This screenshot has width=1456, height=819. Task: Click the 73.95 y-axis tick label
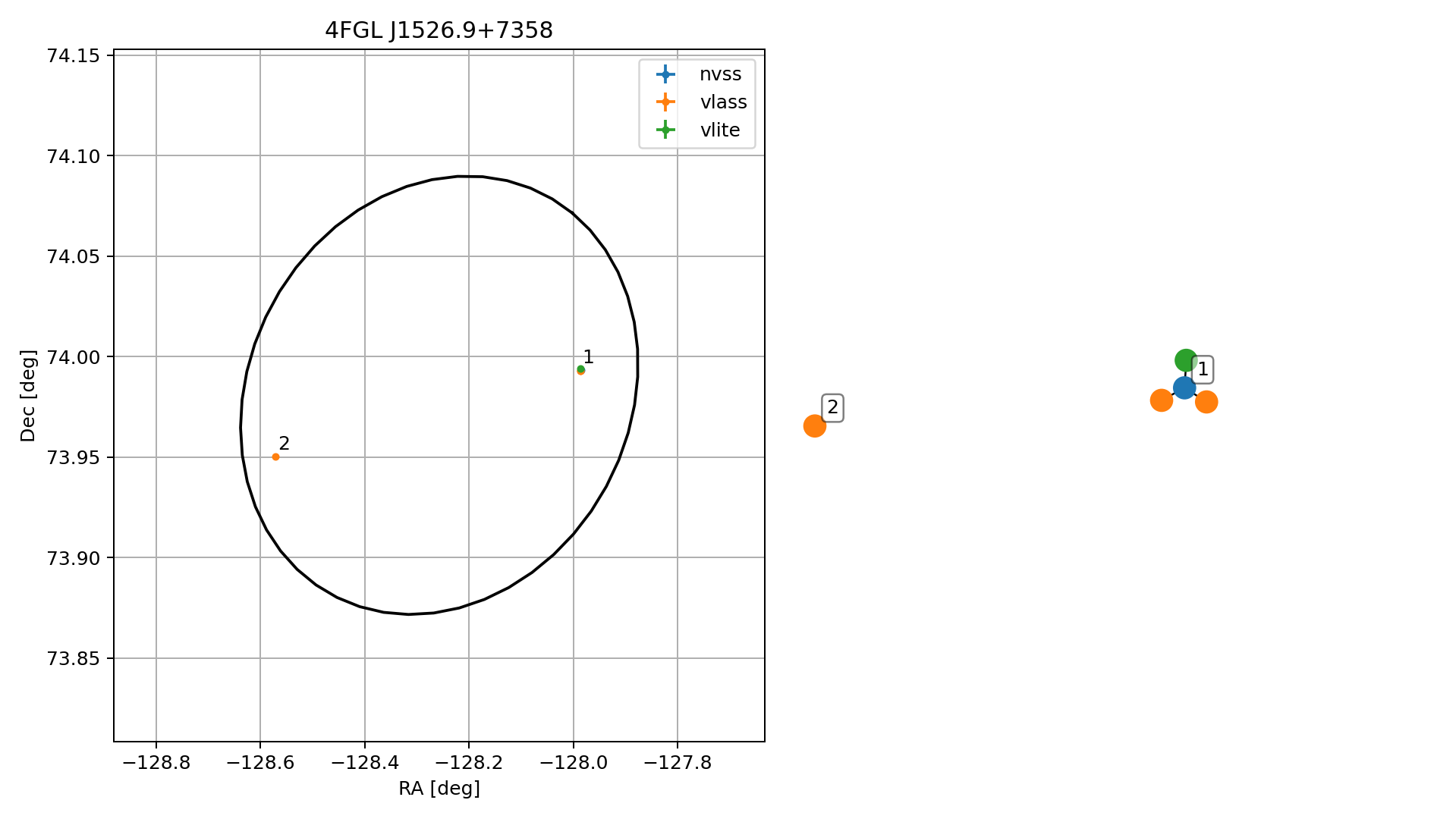73,457
